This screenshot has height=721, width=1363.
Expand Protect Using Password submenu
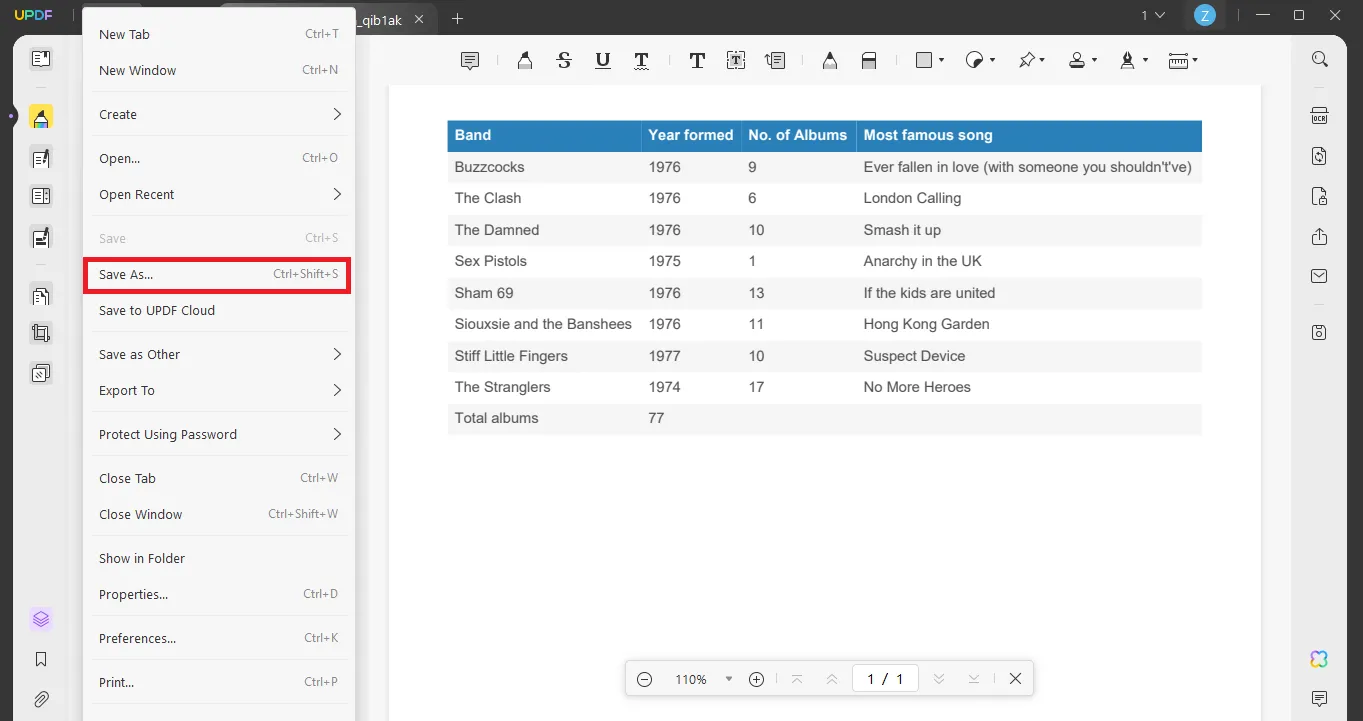220,435
